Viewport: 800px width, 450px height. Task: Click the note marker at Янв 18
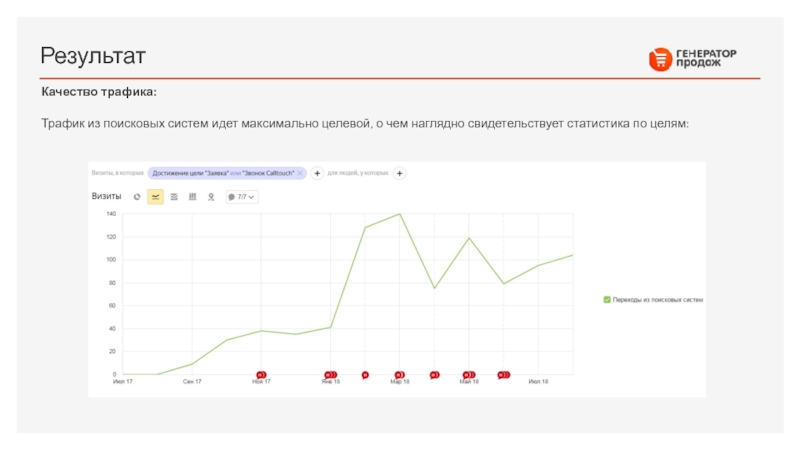(330, 375)
